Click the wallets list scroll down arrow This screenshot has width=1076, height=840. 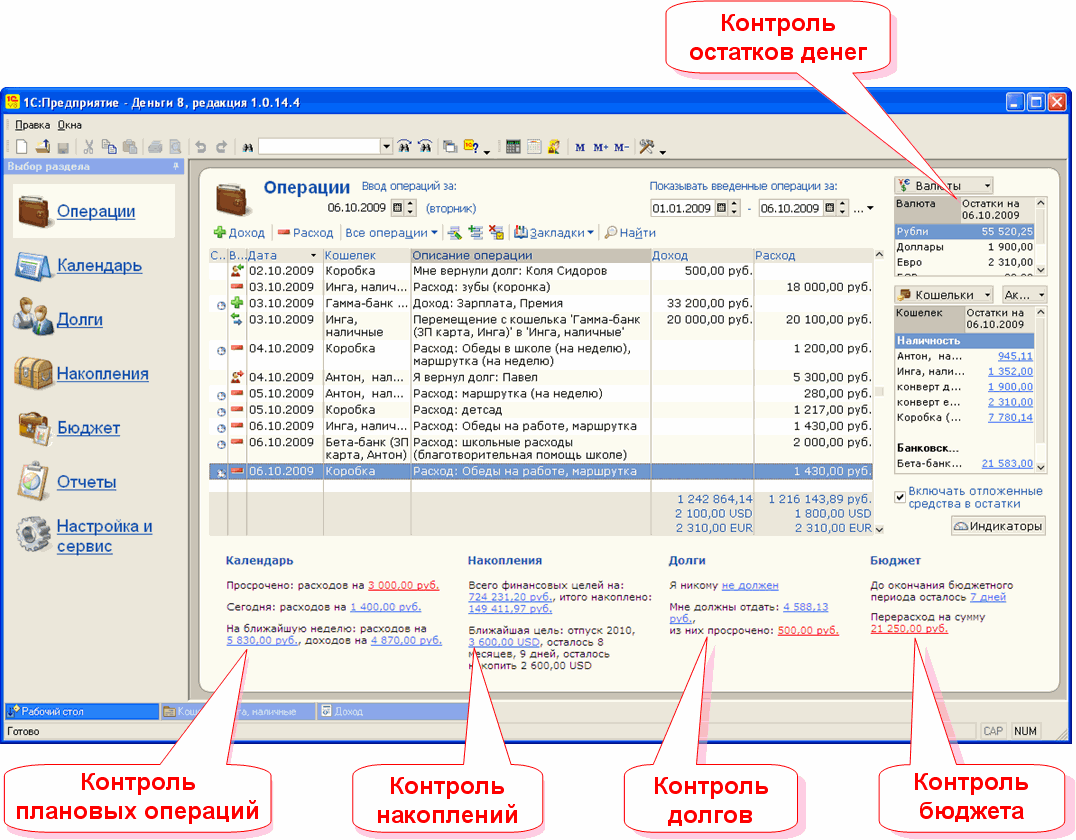1040,467
